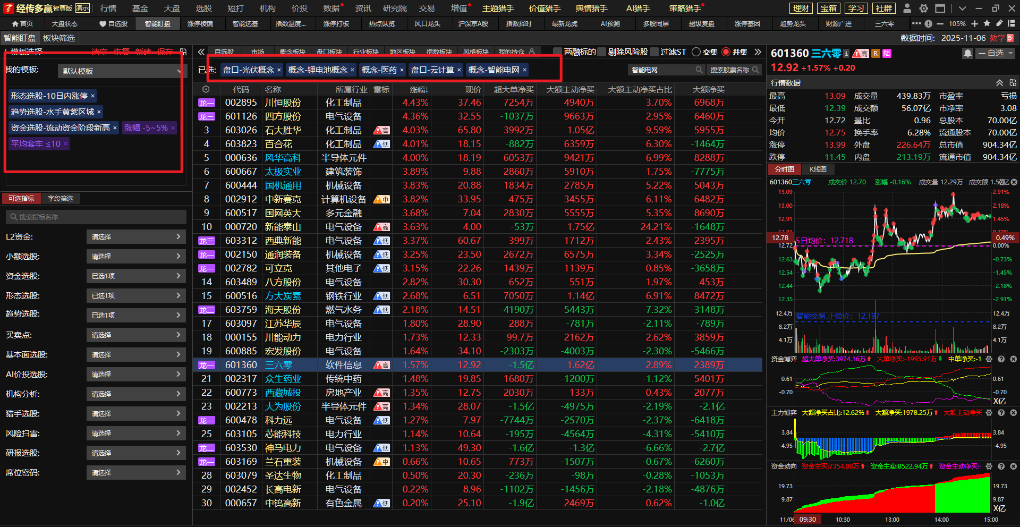Click the double-right arrow beside 并集

pyautogui.click(x=757, y=51)
